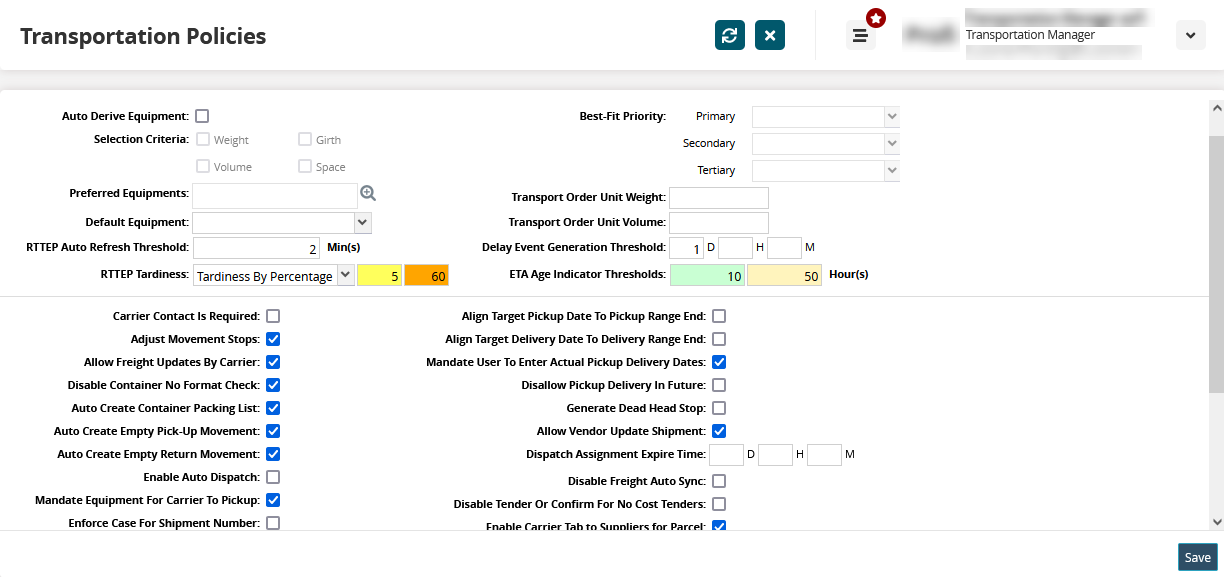Click Dispatch Assignment Expire Time days field

(726, 455)
